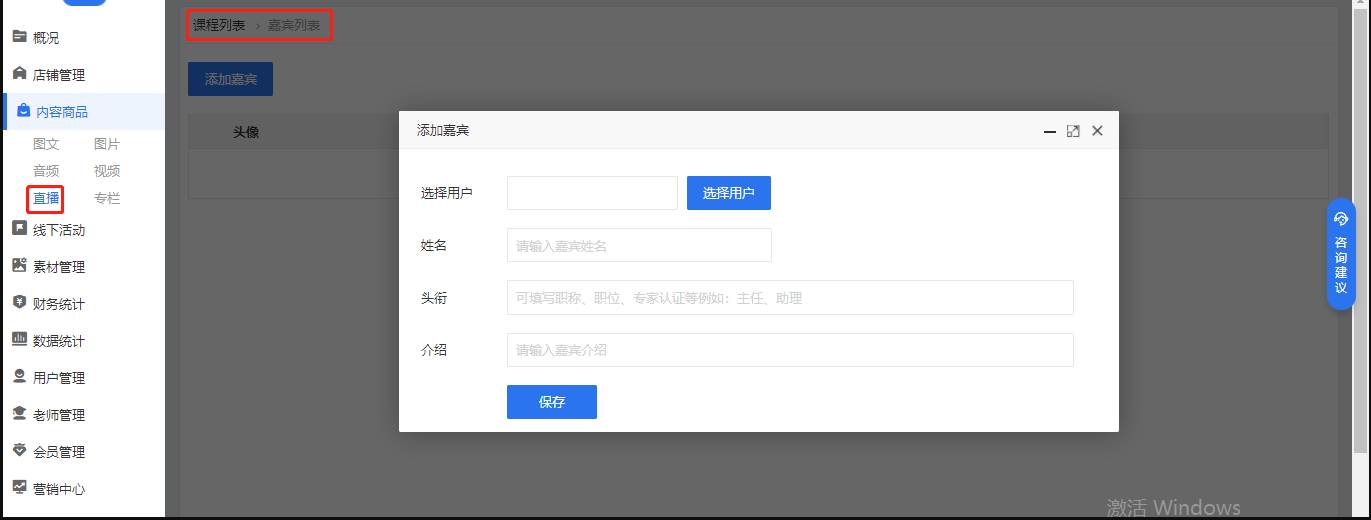
Task: Go to 视频 submenu
Action: [107, 171]
